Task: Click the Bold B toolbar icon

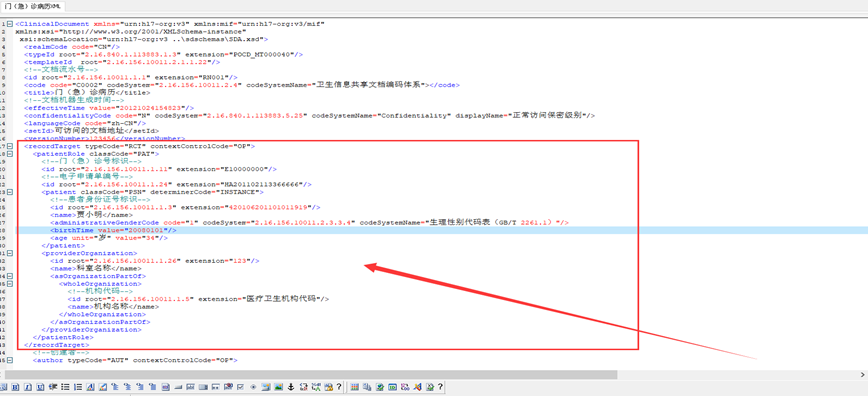Action: pos(15,387)
